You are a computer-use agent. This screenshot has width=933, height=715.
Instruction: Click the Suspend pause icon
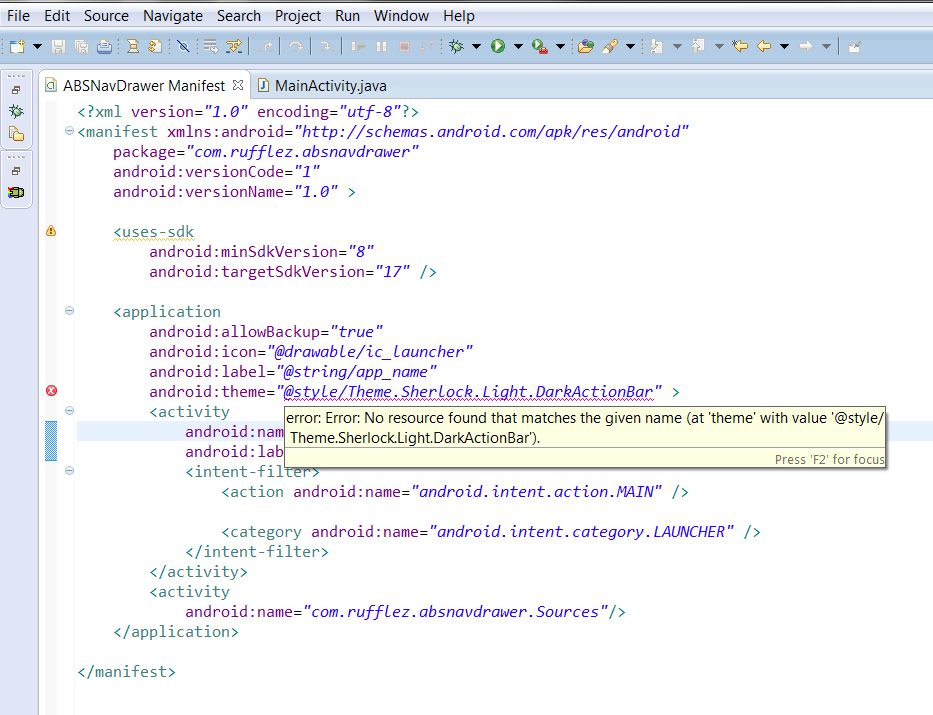381,46
